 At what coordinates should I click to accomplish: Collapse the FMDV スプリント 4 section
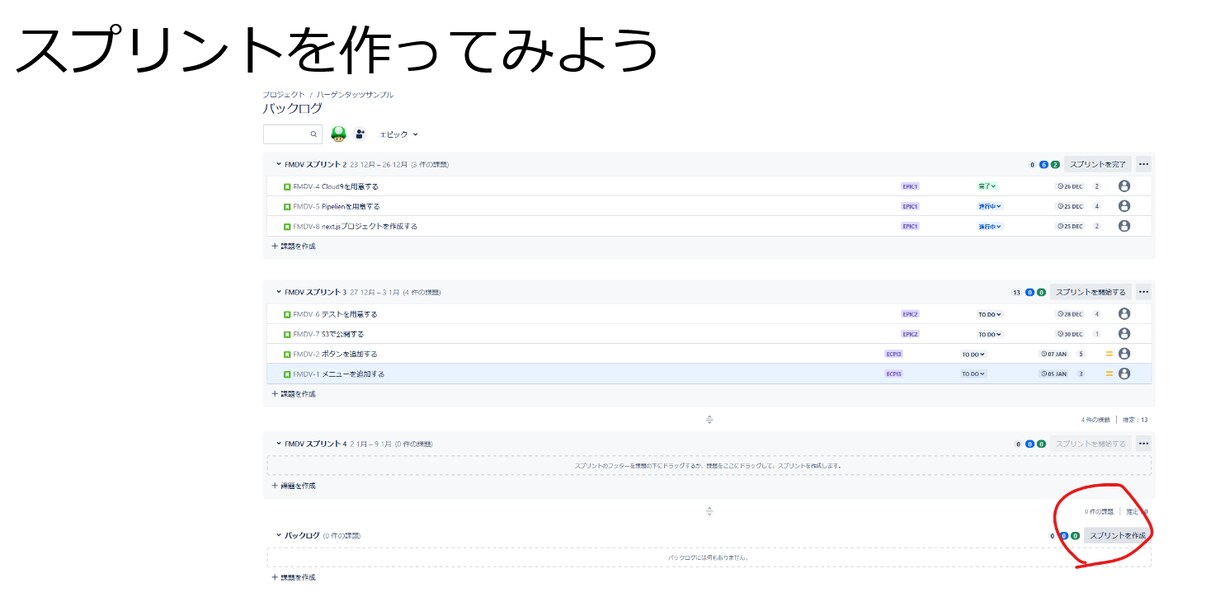pyautogui.click(x=279, y=443)
